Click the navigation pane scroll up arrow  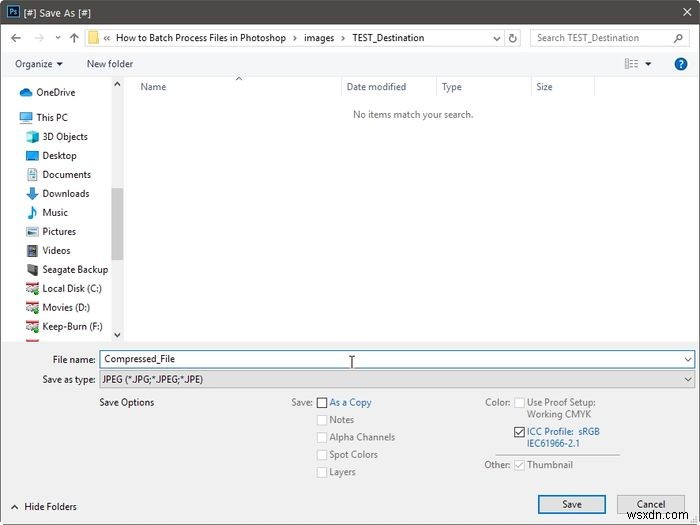click(117, 84)
